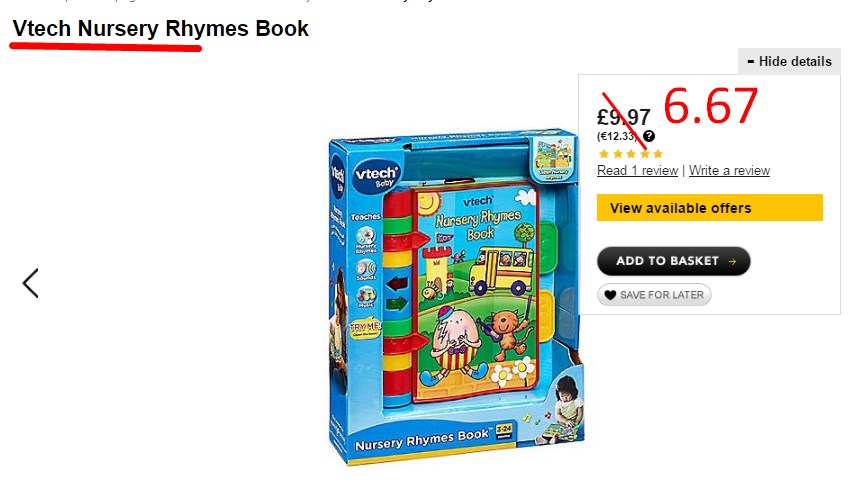Click the arrow icon on Add to Basket
The width and height of the screenshot is (863, 497).
click(x=732, y=261)
